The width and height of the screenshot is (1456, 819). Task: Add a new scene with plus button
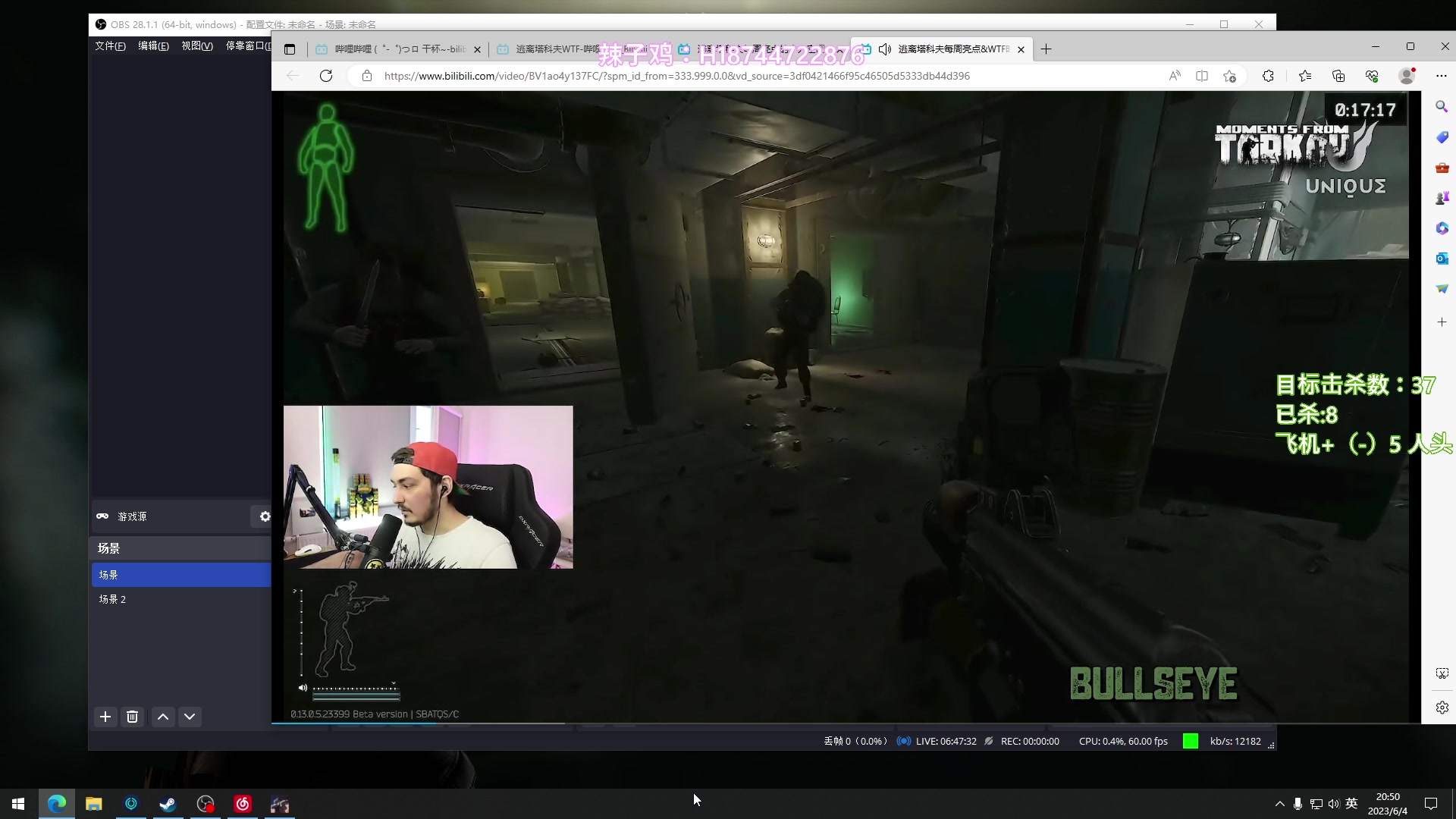pos(105,717)
